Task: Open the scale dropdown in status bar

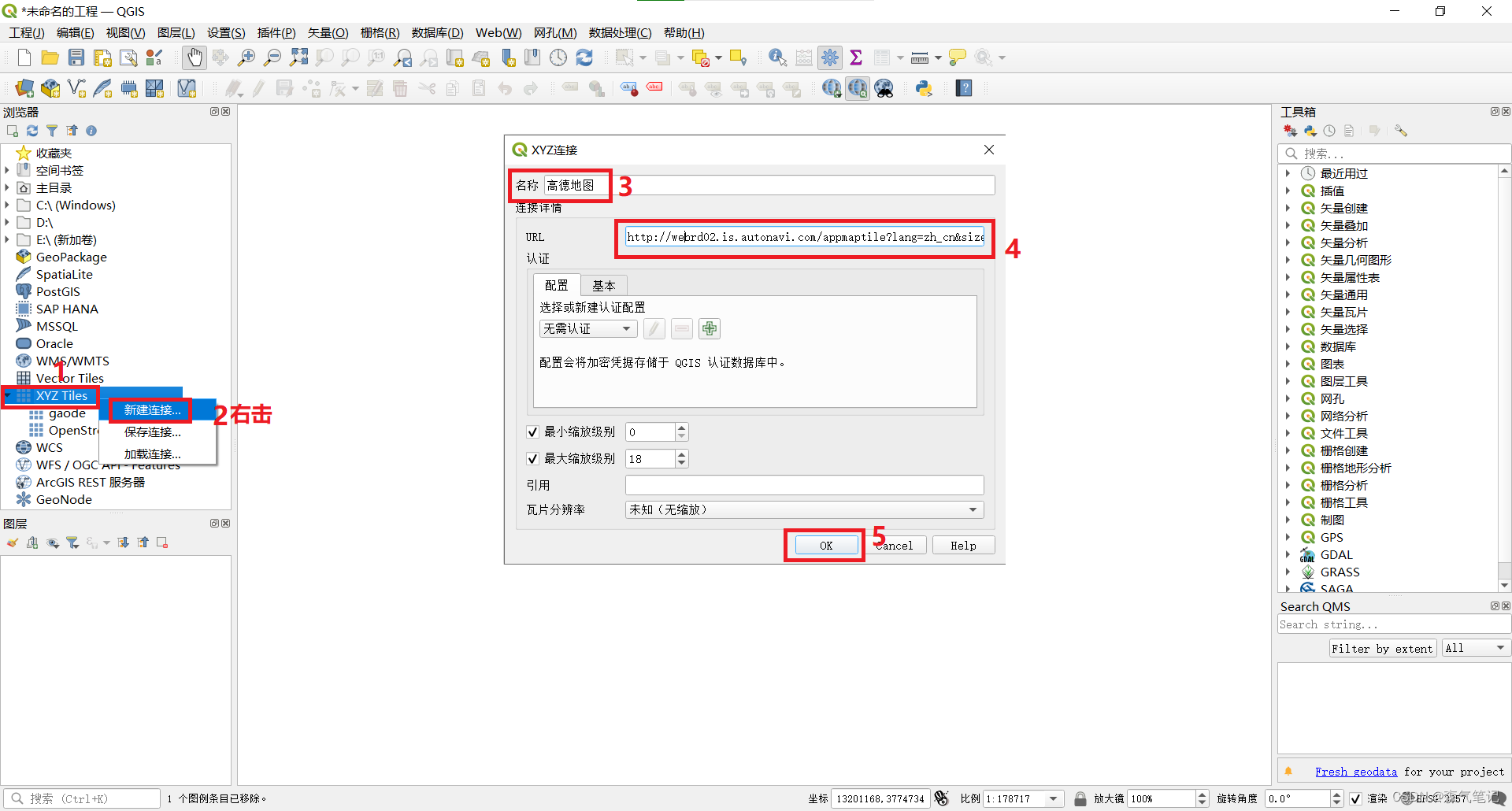Action: (x=1053, y=798)
